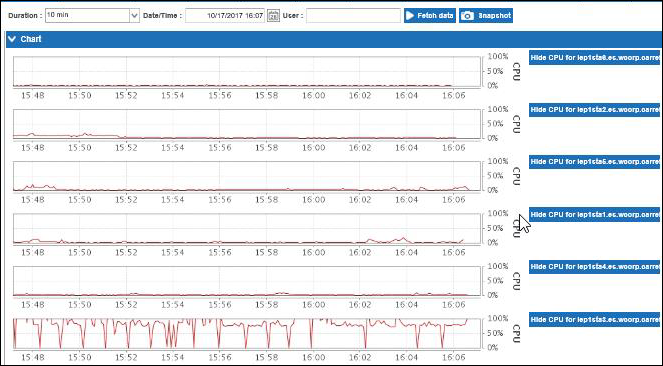Click the Duration label text

(25, 16)
